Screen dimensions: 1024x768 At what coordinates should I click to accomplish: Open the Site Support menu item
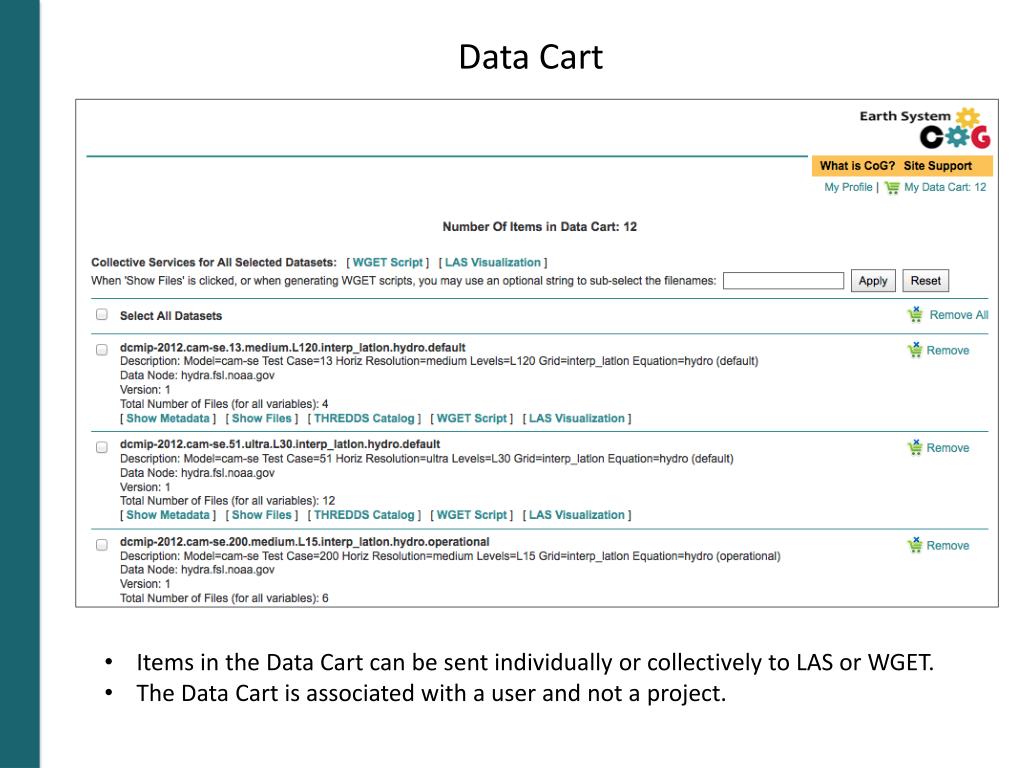pyautogui.click(x=937, y=166)
